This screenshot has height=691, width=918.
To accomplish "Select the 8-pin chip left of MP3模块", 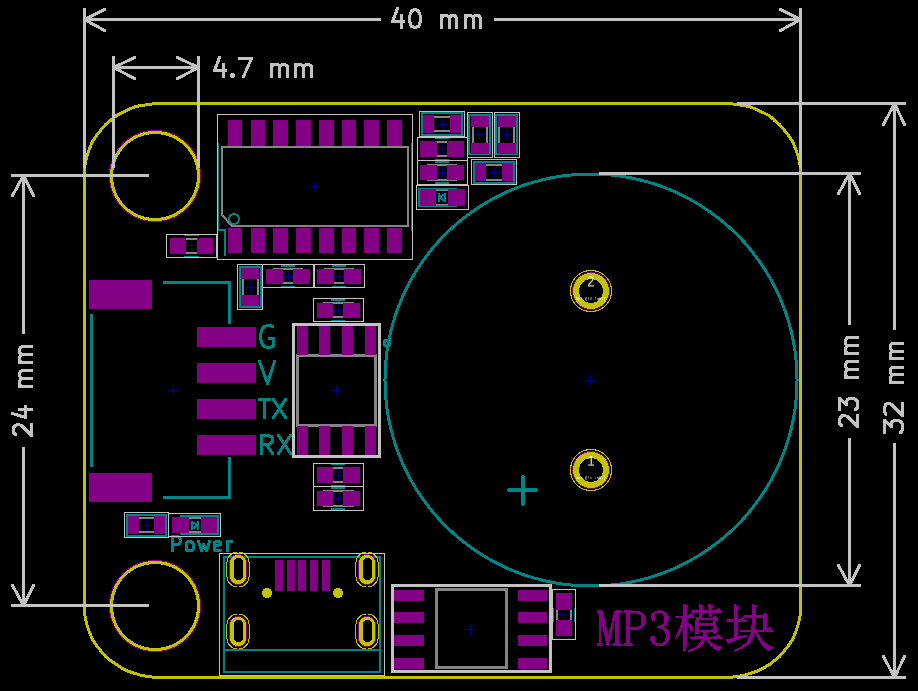I will (471, 629).
